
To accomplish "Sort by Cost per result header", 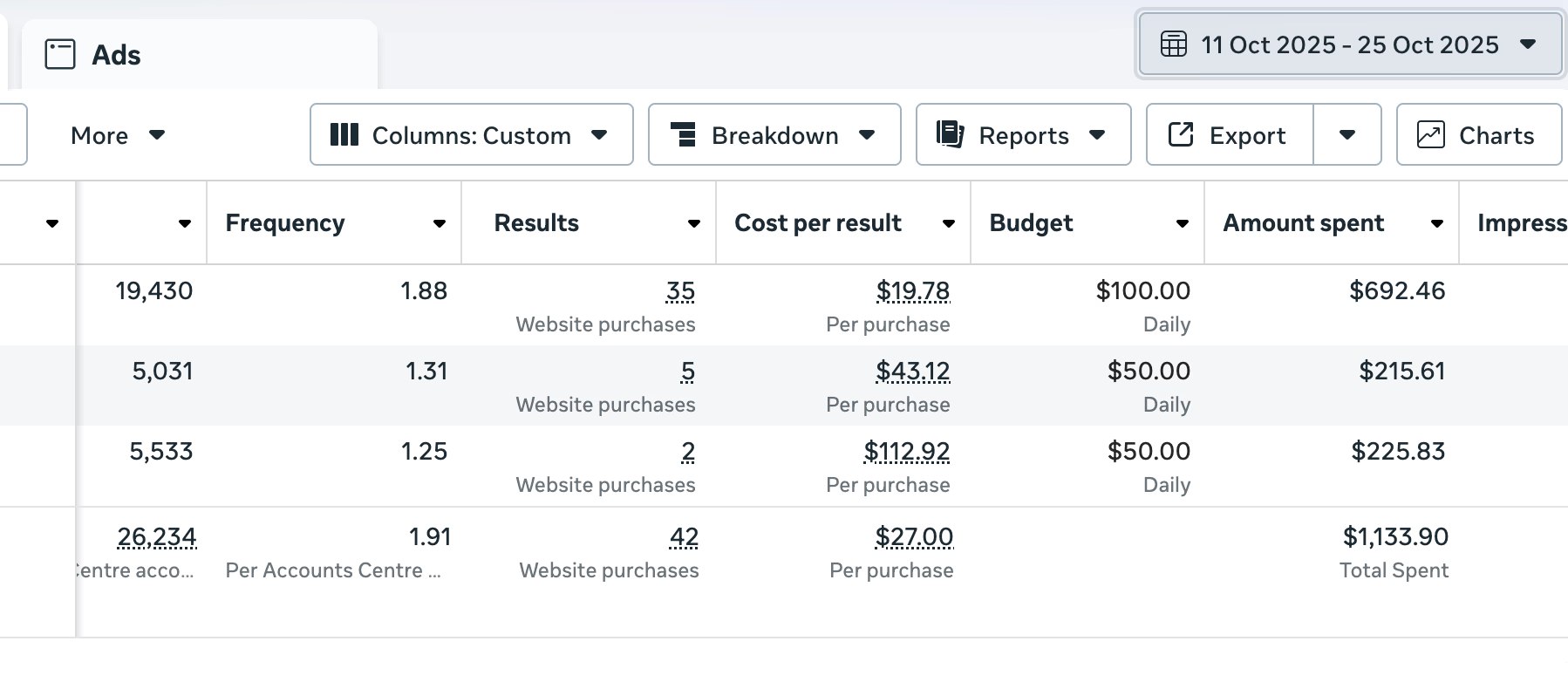I will [818, 223].
